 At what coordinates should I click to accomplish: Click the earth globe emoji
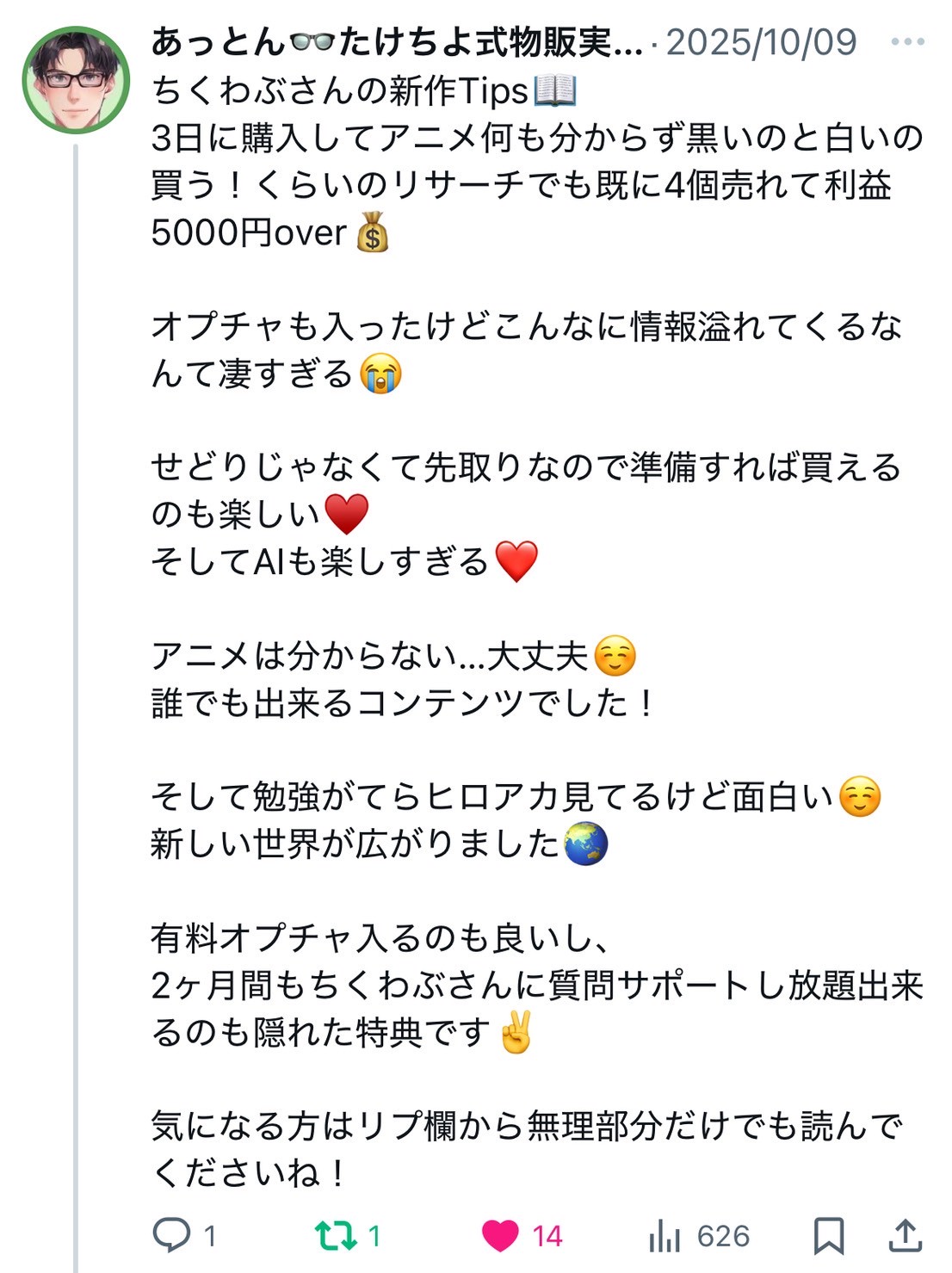click(x=586, y=844)
